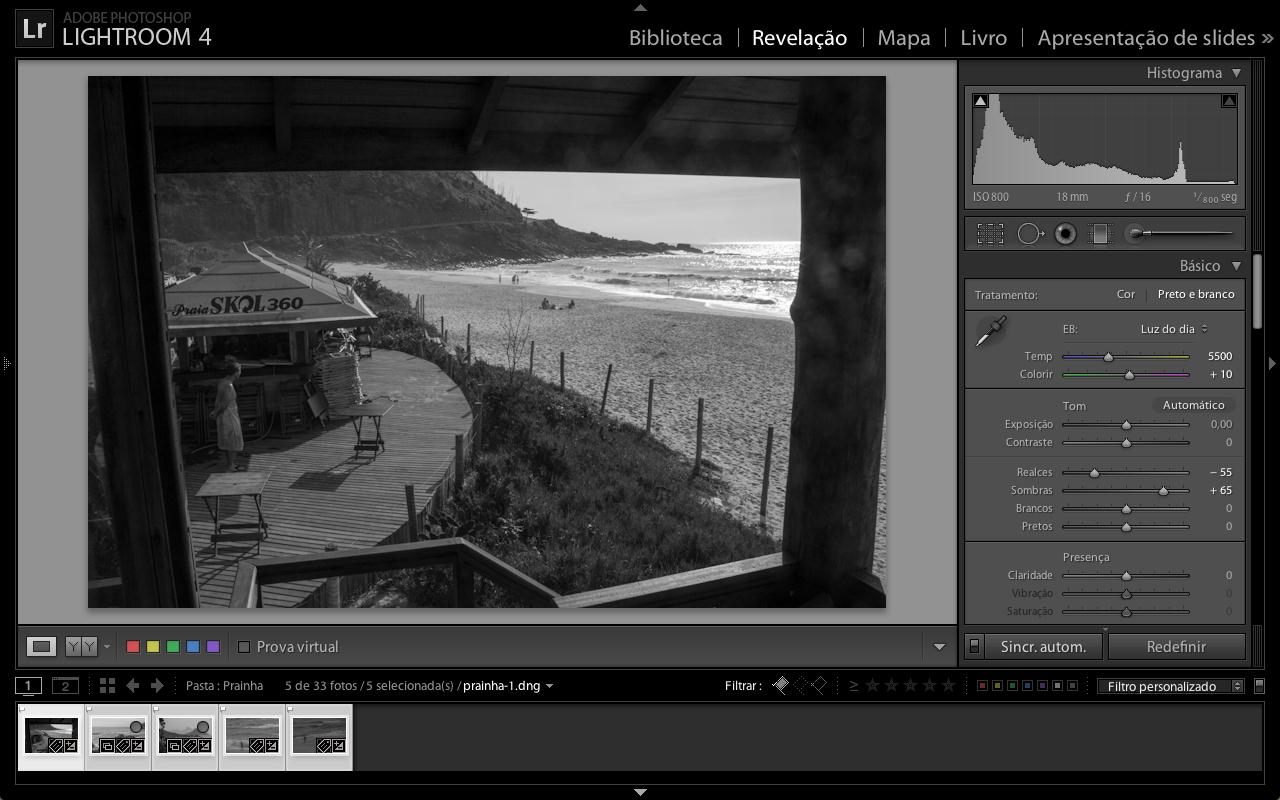Open the Mapa module
The width and height of the screenshot is (1280, 800).
904,38
